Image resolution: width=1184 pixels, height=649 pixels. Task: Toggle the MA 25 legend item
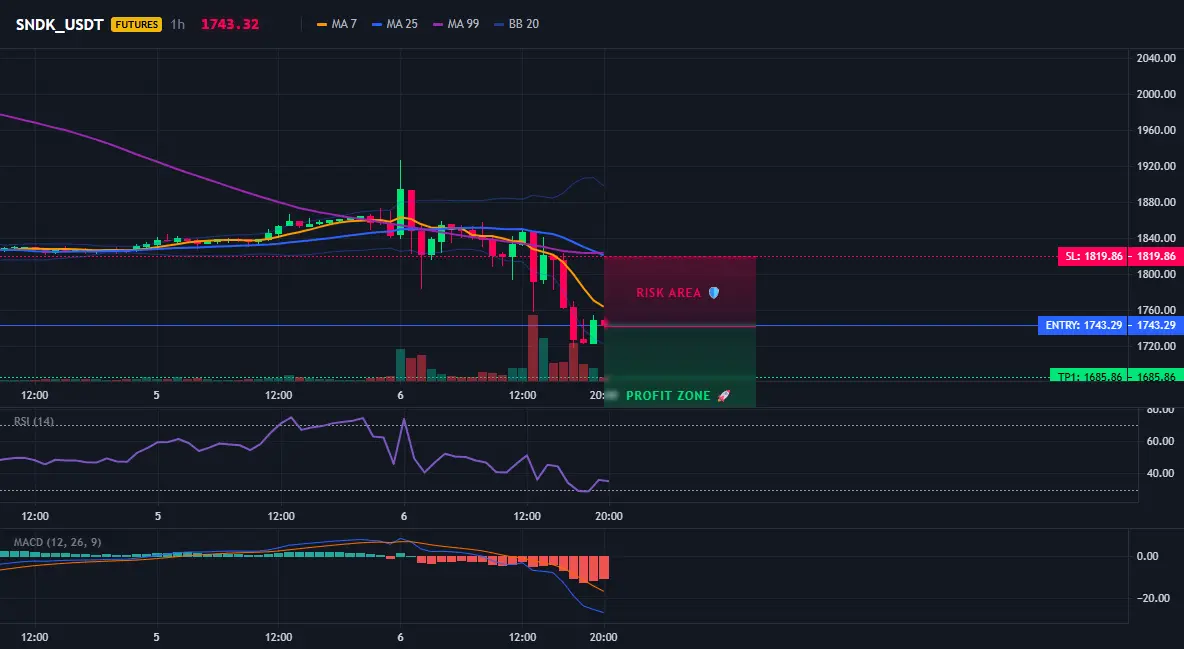pos(395,24)
